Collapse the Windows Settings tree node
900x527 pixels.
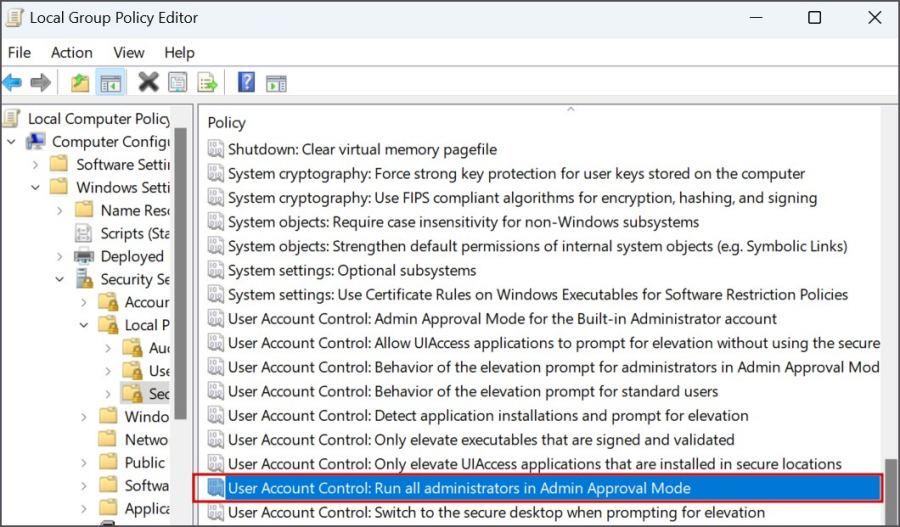(x=36, y=187)
